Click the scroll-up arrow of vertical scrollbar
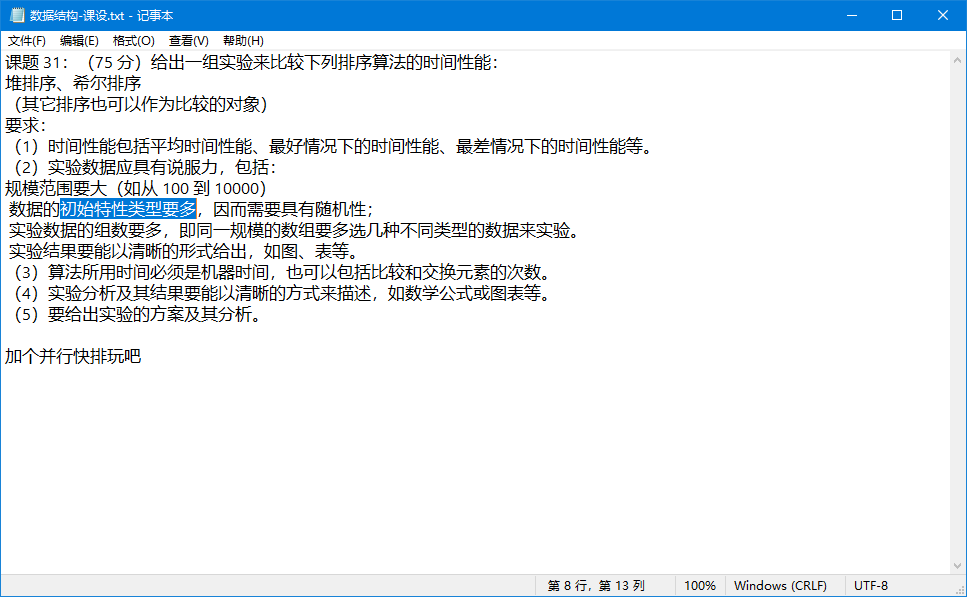Screen dimensions: 967x597 point(957,60)
